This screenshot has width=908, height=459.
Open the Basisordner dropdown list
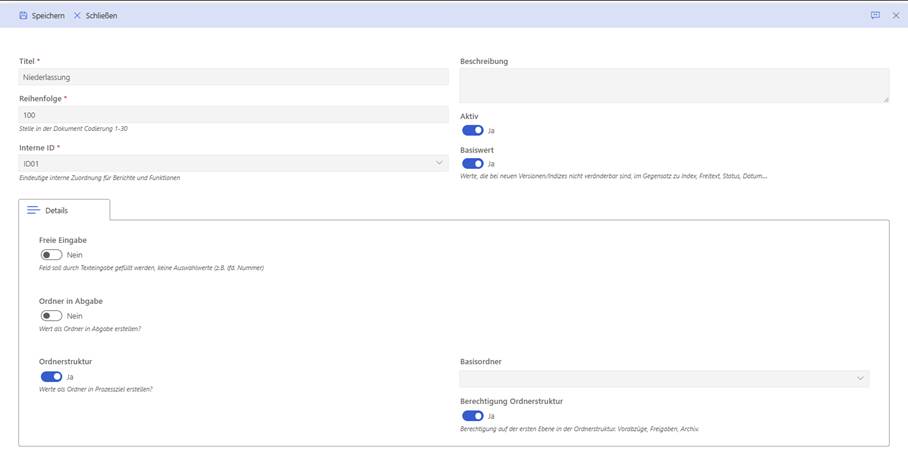(x=859, y=379)
